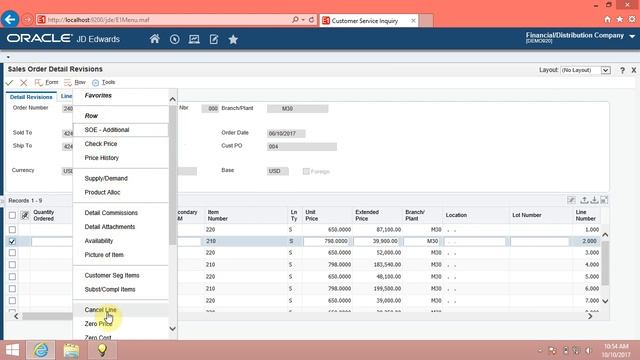Open browser favorites star icon
Viewport: 640px width, 360px height.
pyautogui.click(x=620, y=20)
